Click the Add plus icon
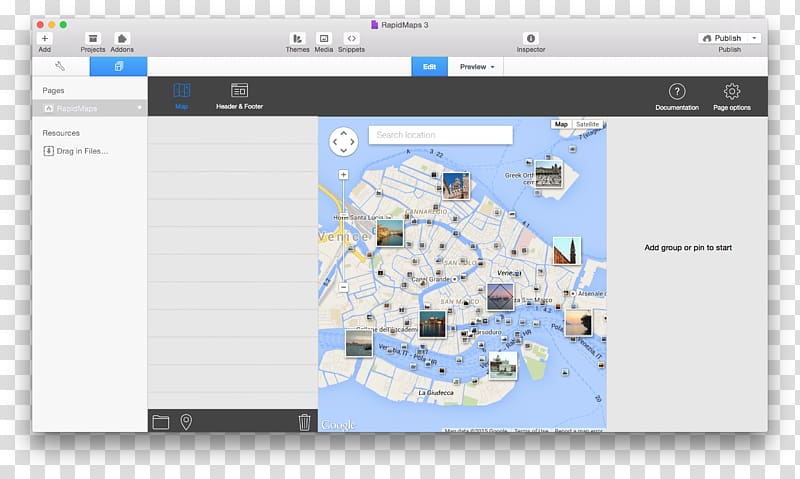800x479 pixels. point(44,38)
